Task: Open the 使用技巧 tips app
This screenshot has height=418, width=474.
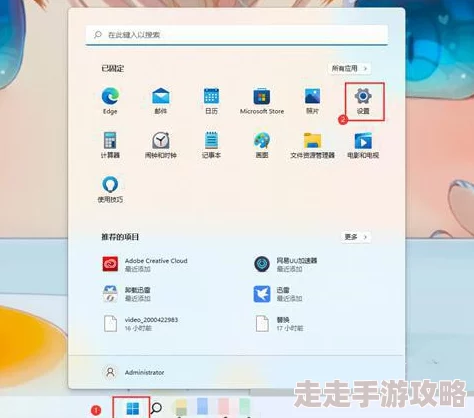Action: [110, 189]
